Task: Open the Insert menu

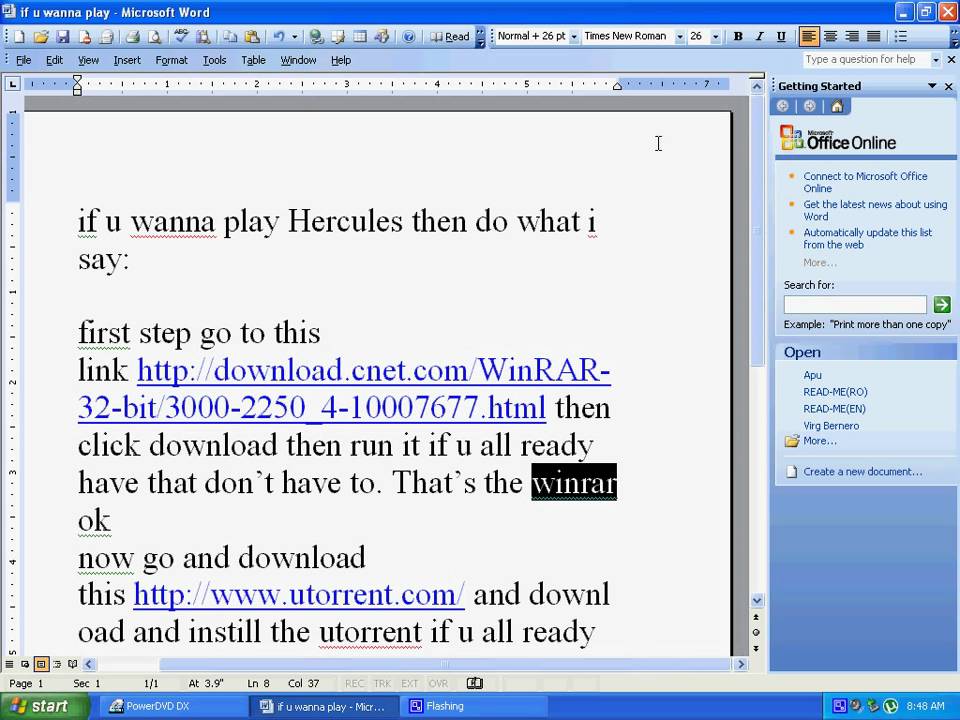Action: pyautogui.click(x=127, y=60)
